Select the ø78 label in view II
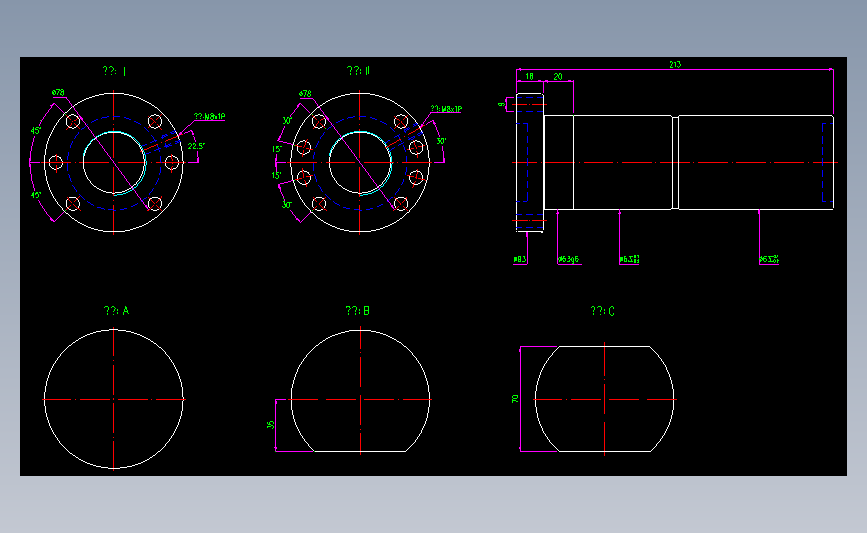Viewport: 867px width, 533px height. click(x=305, y=93)
